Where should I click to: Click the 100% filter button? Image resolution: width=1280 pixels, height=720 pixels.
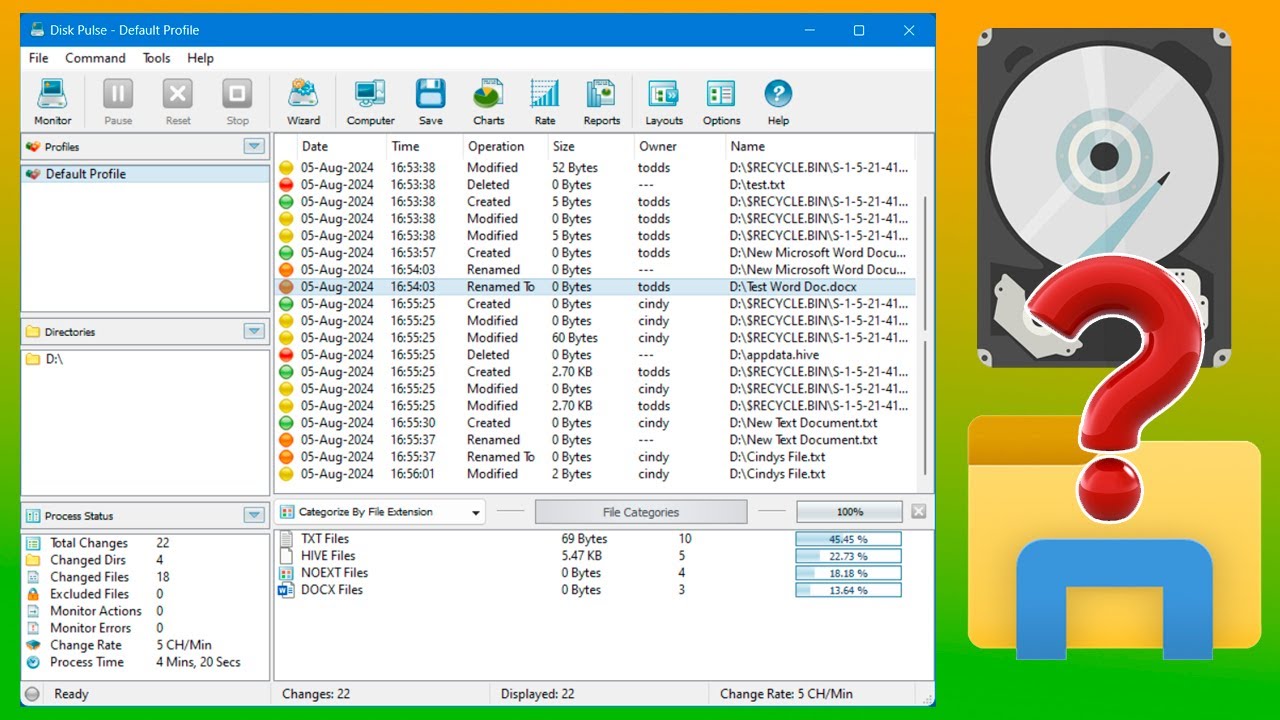(x=849, y=512)
